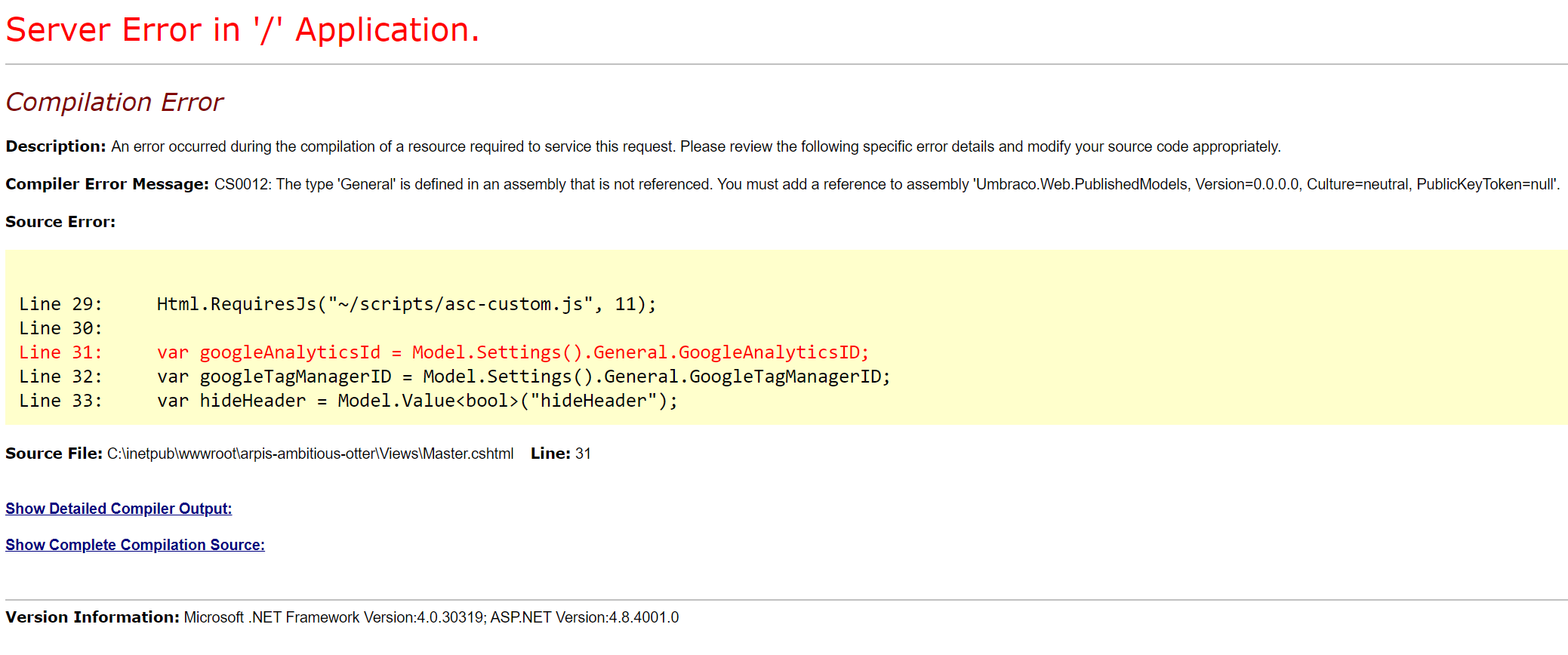Viewport: 1568px width, 655px height.
Task: Click the 'Source File:' label
Action: click(54, 454)
